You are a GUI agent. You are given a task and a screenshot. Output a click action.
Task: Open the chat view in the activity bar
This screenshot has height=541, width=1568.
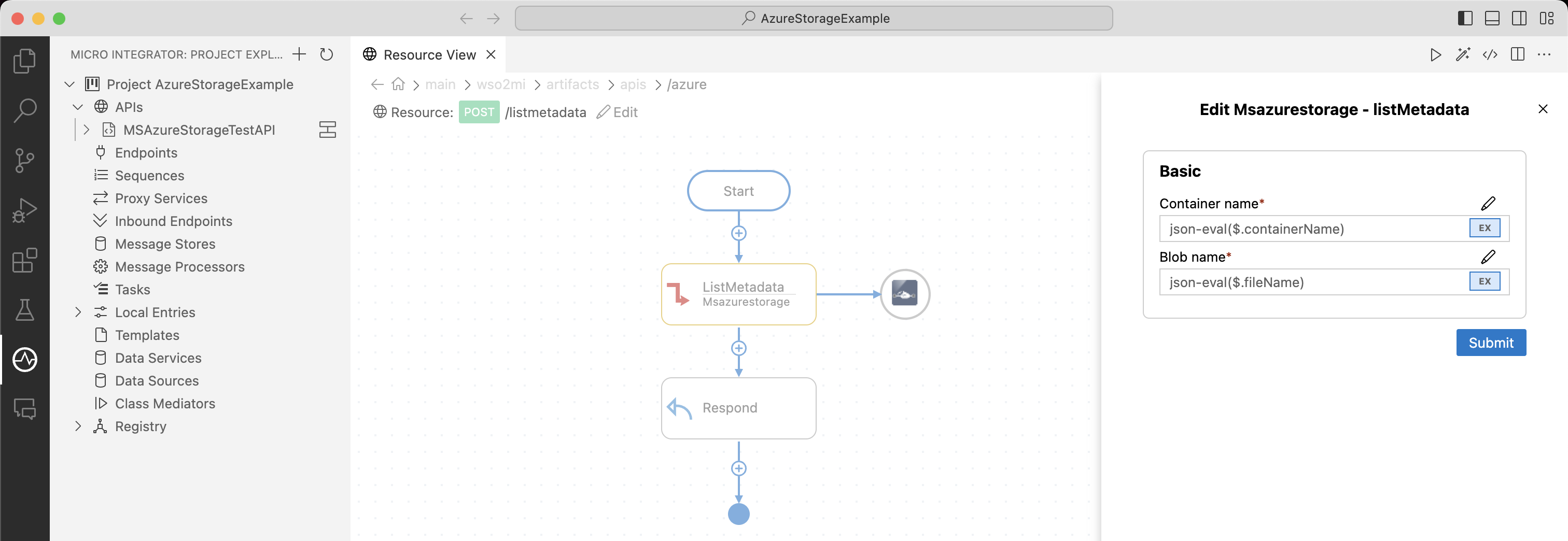[24, 409]
